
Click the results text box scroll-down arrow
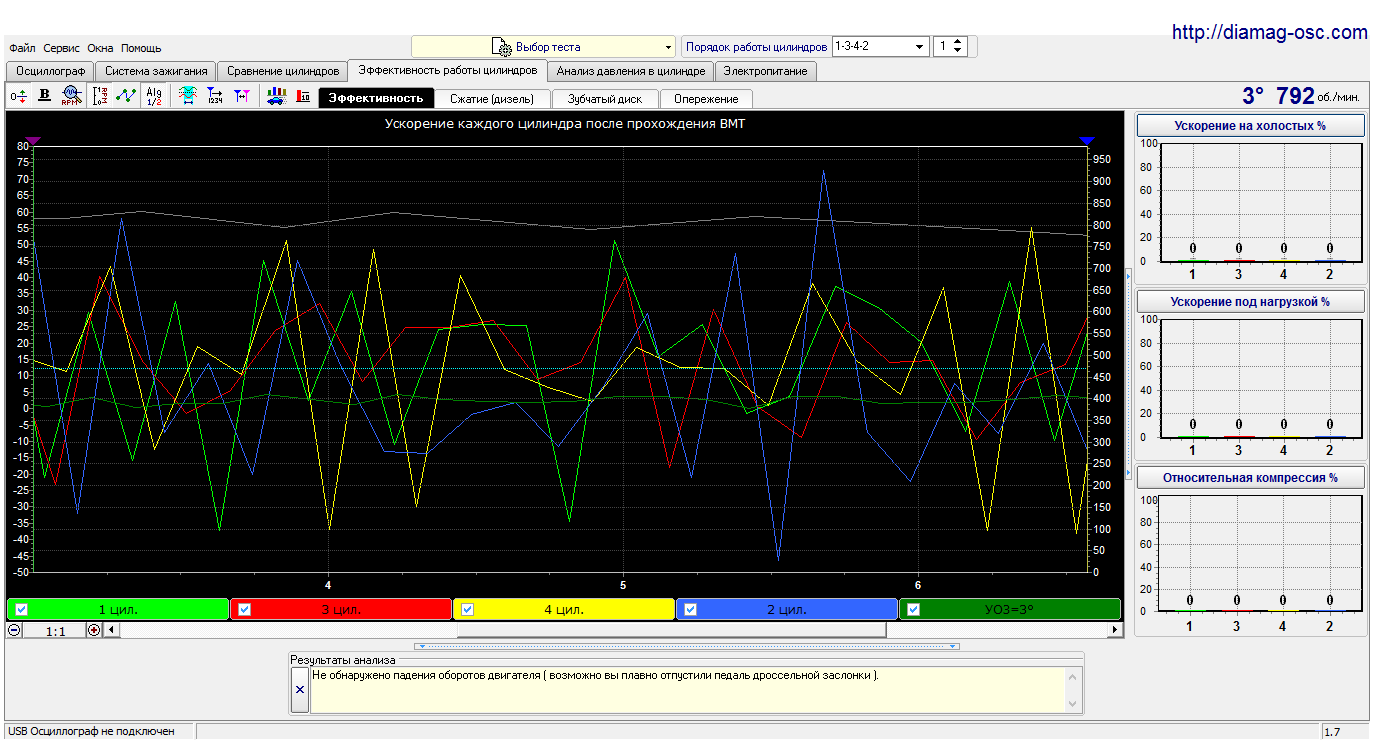pos(1074,704)
